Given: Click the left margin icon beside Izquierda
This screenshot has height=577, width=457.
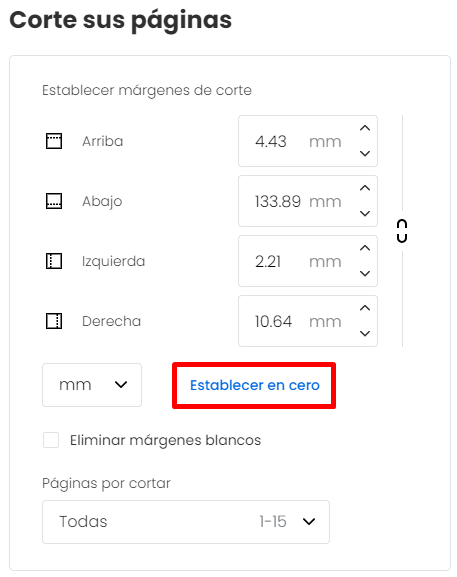Looking at the screenshot, I should (54, 261).
